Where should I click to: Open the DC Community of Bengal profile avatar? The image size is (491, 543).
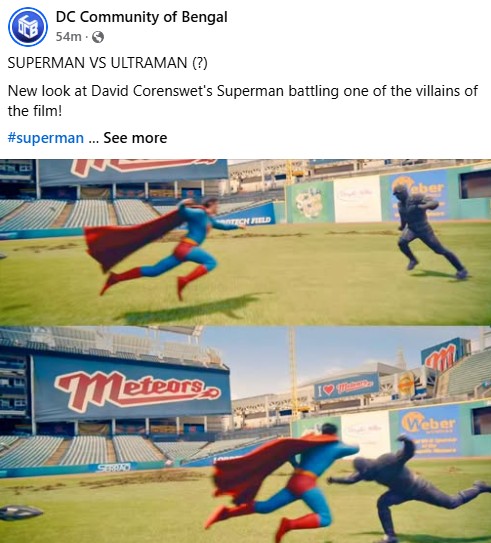[28, 27]
